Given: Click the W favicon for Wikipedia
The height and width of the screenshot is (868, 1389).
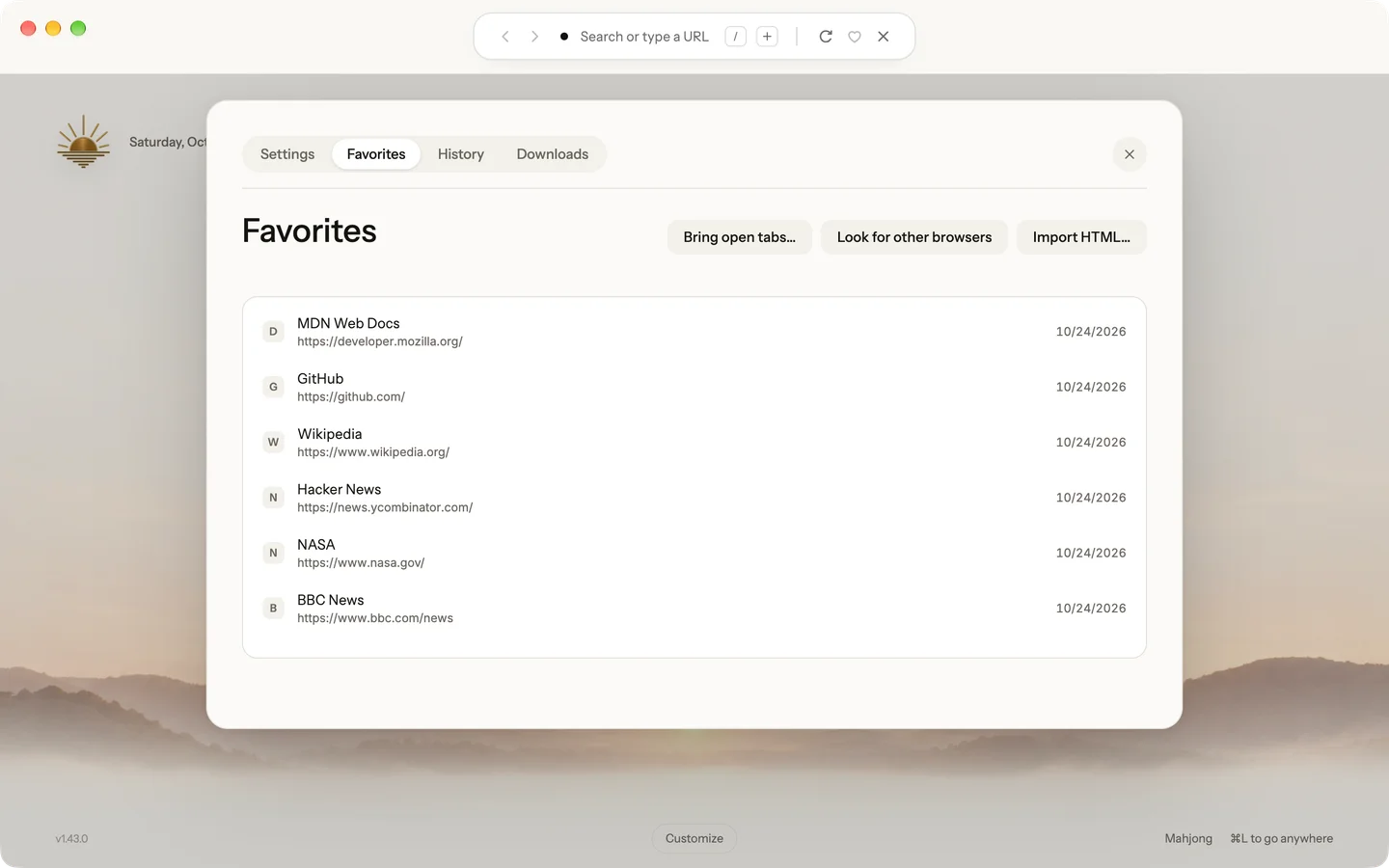Looking at the screenshot, I should (x=273, y=443).
